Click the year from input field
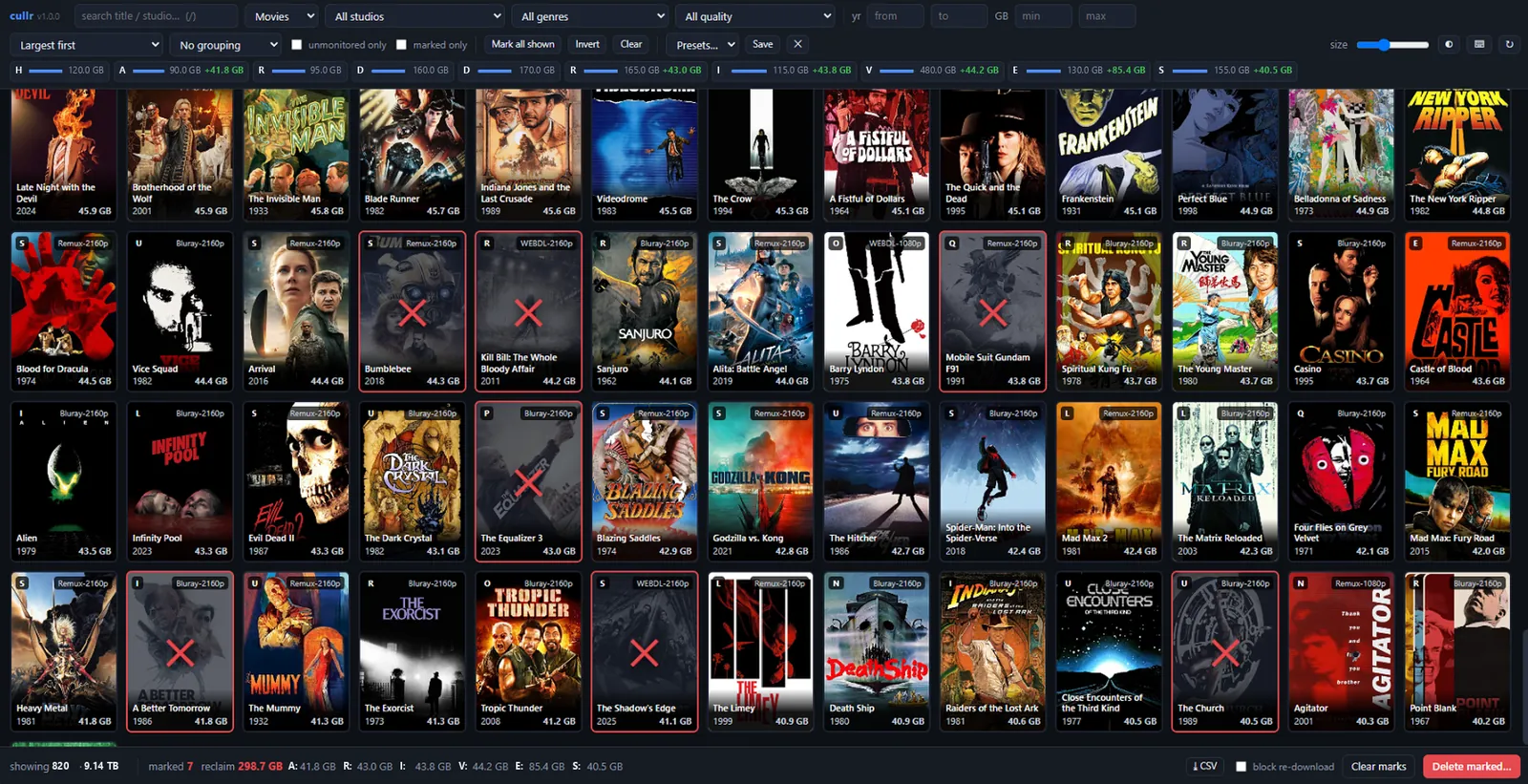 click(x=895, y=16)
